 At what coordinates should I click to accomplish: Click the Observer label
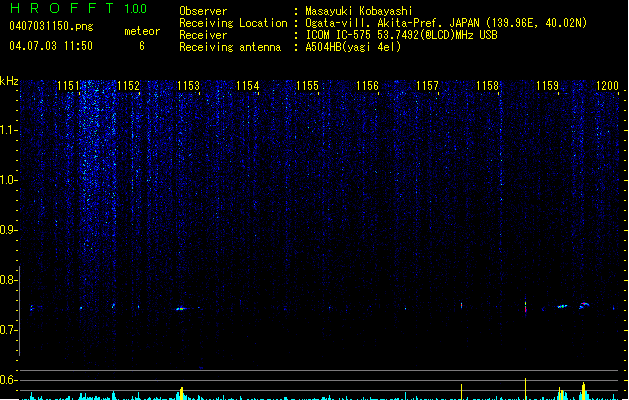click(x=203, y=11)
